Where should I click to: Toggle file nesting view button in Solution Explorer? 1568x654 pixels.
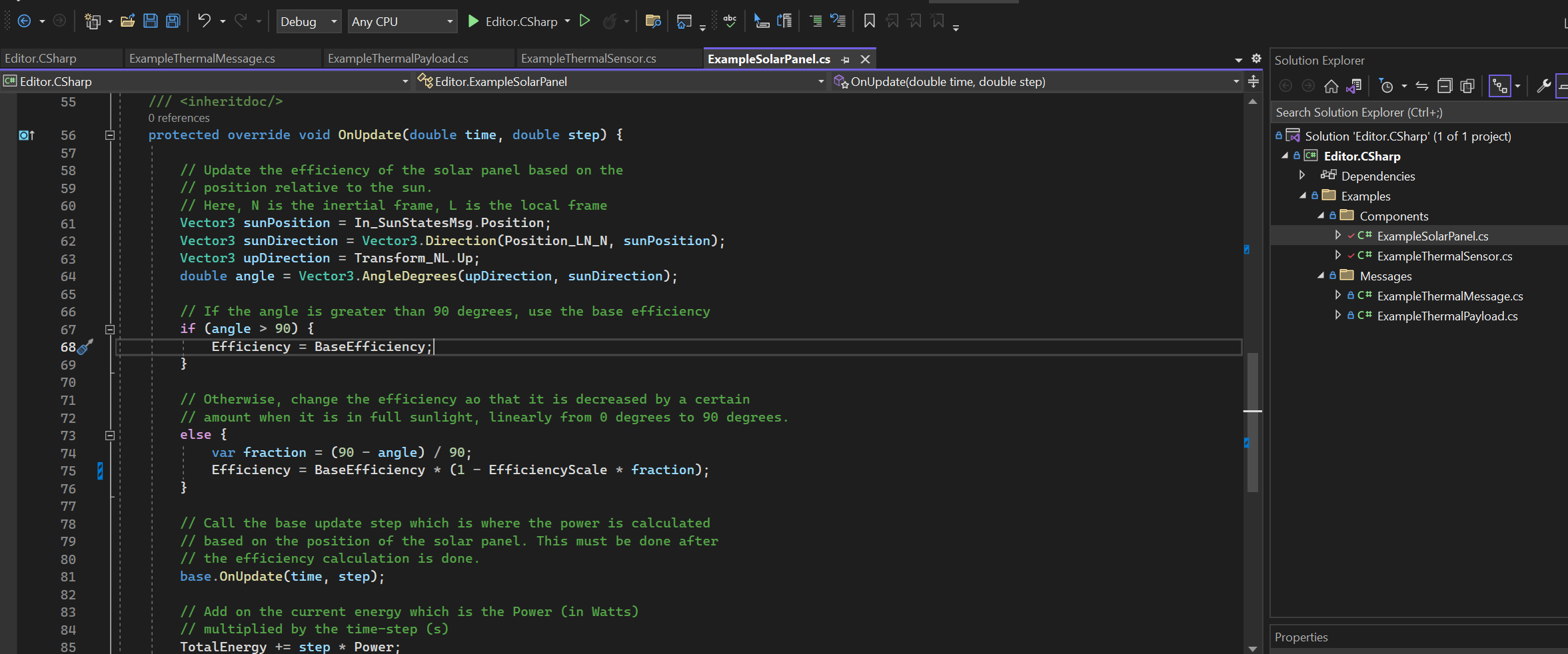pyautogui.click(x=1500, y=86)
